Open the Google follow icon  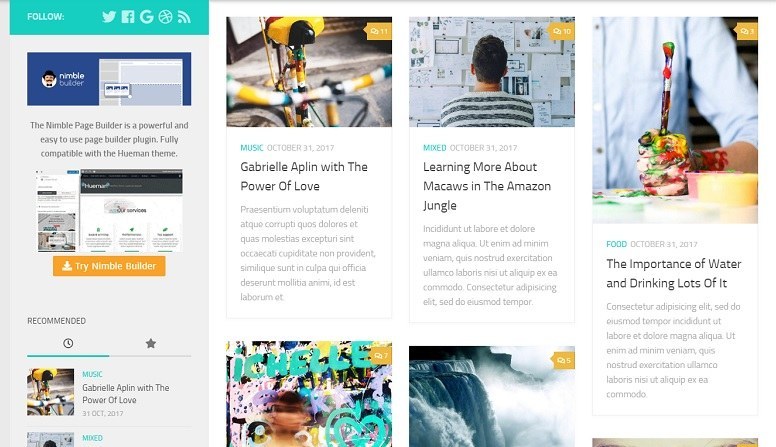coord(146,17)
